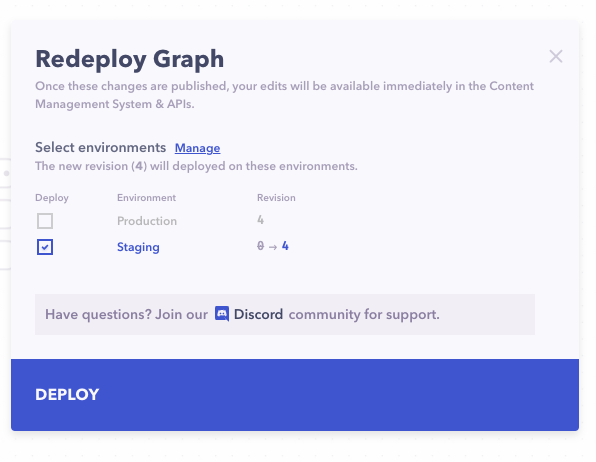Click the arrow between revisions 0 and 4
This screenshot has width=596, height=462.
[x=273, y=247]
